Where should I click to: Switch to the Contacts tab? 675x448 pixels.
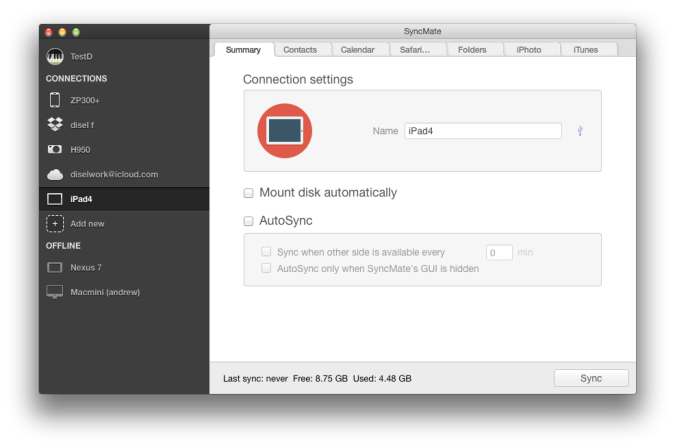pyautogui.click(x=300, y=50)
